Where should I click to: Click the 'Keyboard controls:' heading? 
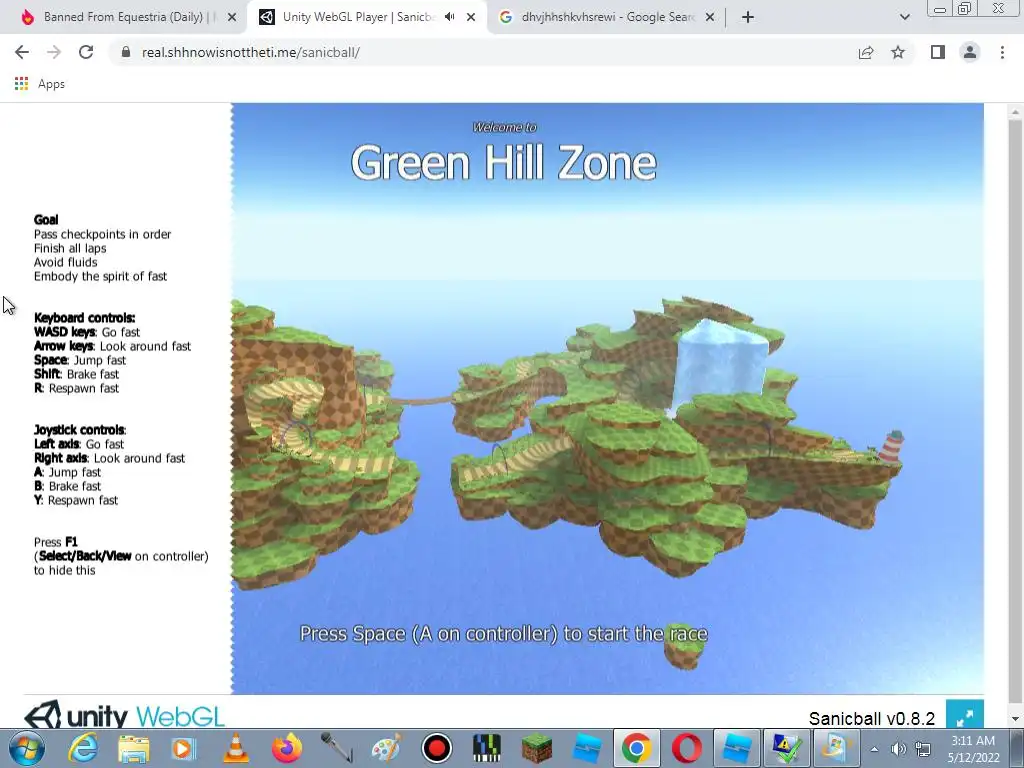84,318
